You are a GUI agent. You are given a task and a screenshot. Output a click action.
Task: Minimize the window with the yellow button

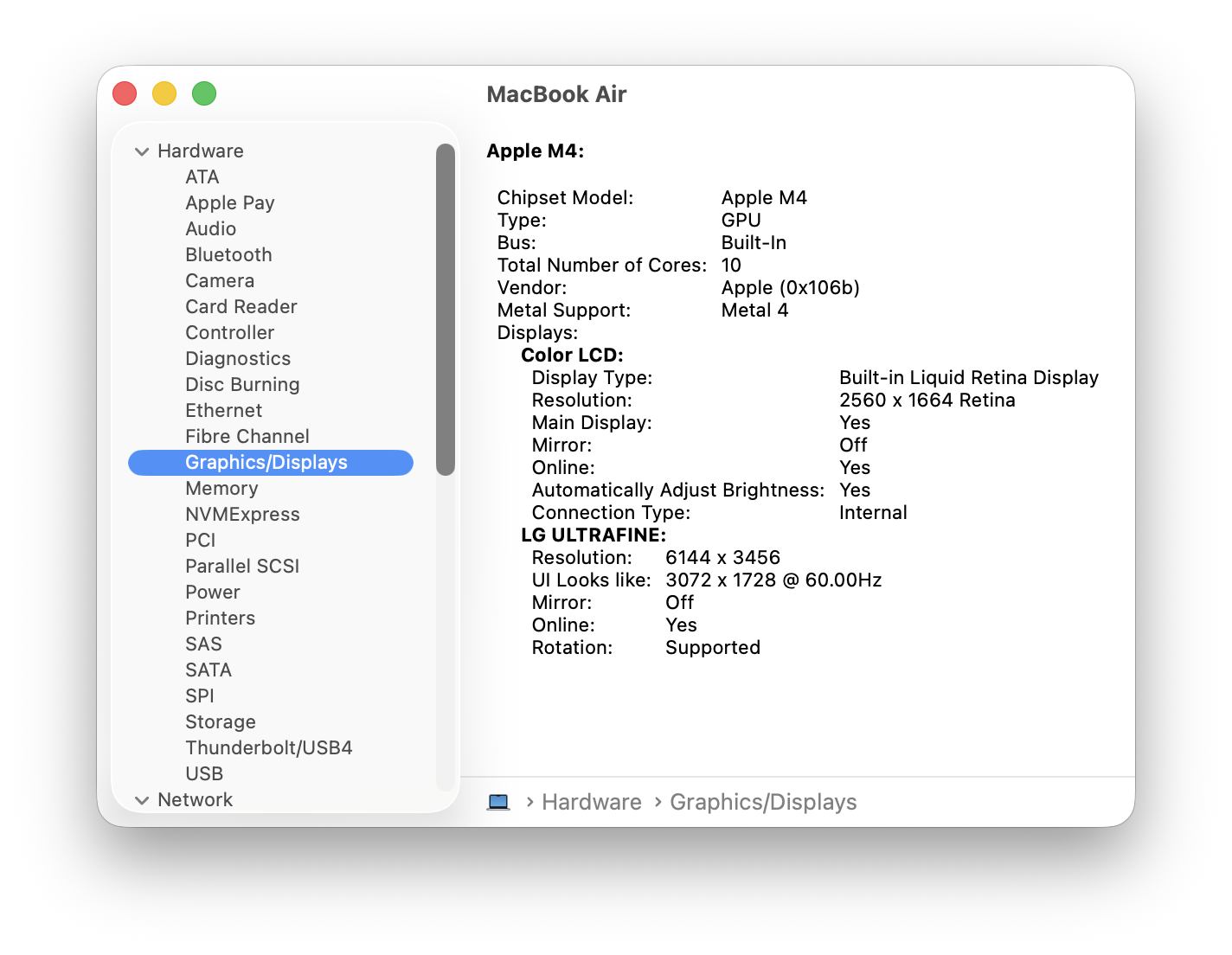pos(164,93)
